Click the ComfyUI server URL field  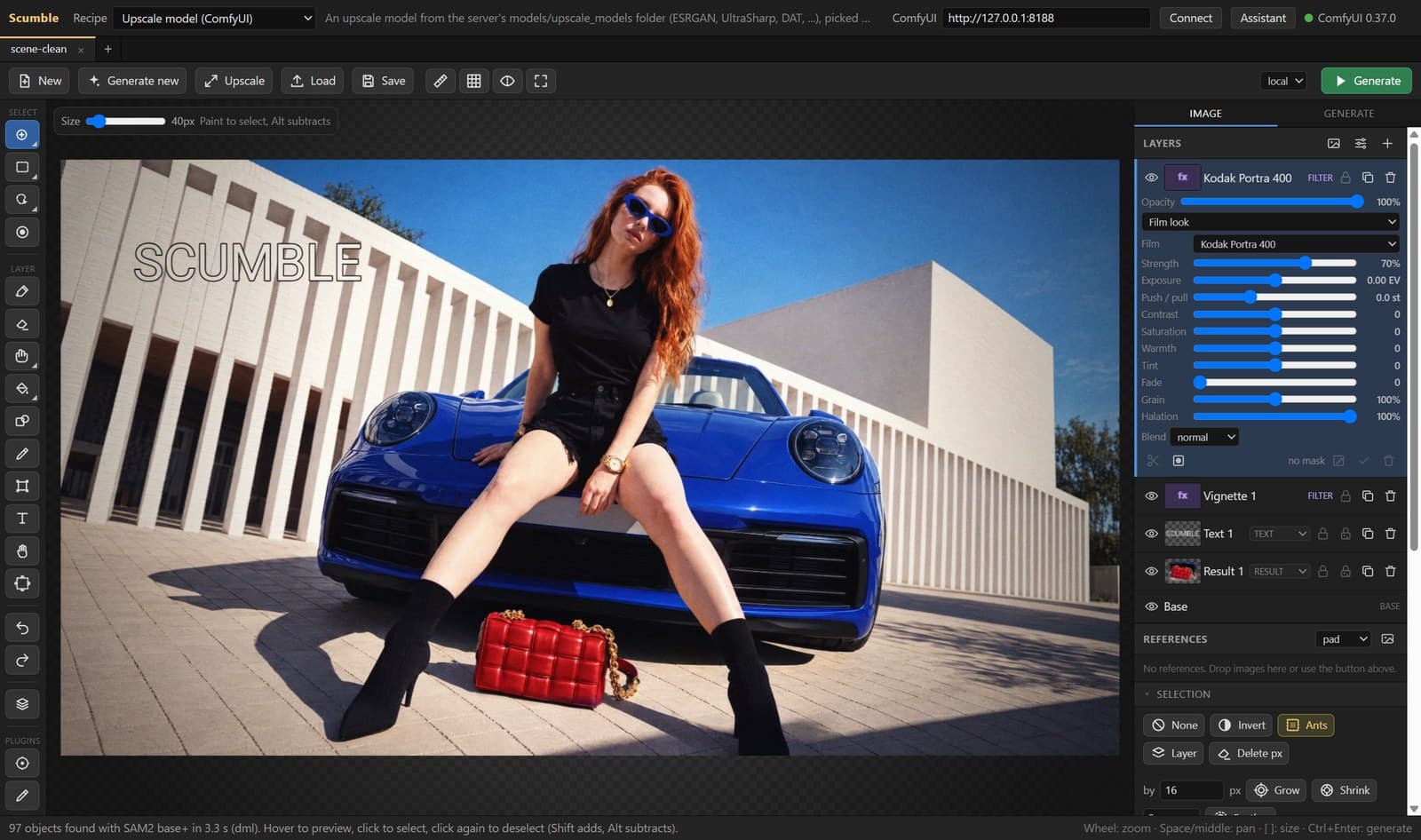tap(1046, 18)
